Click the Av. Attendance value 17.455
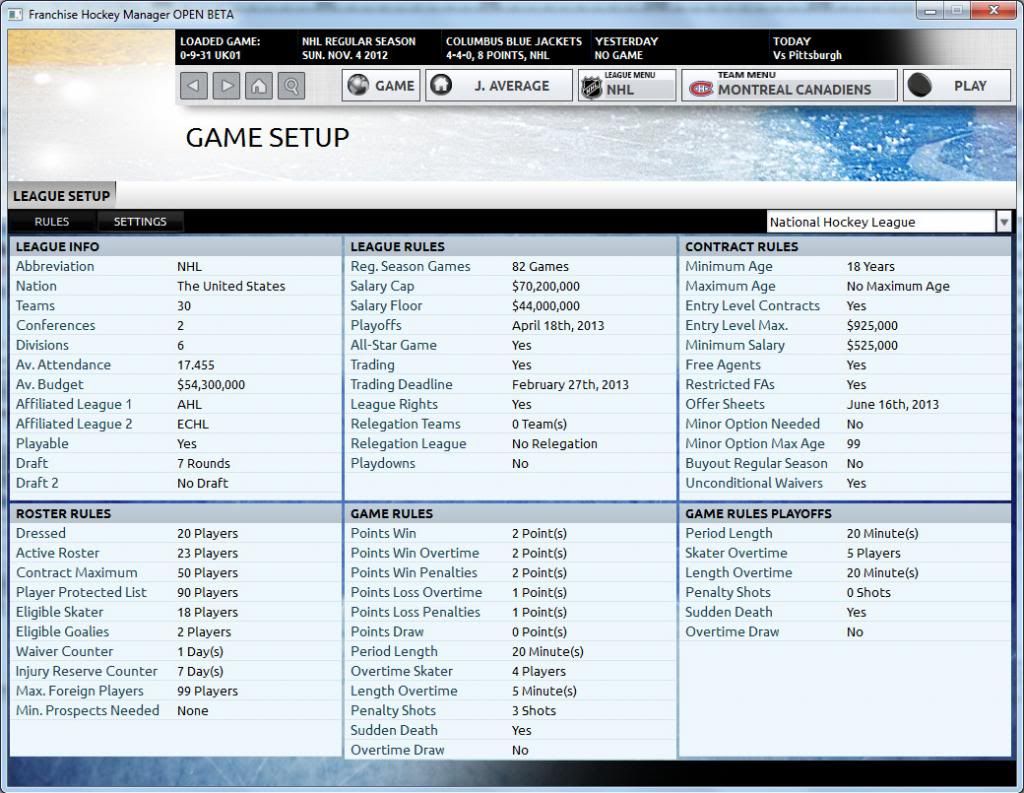This screenshot has width=1024, height=793. (x=196, y=365)
